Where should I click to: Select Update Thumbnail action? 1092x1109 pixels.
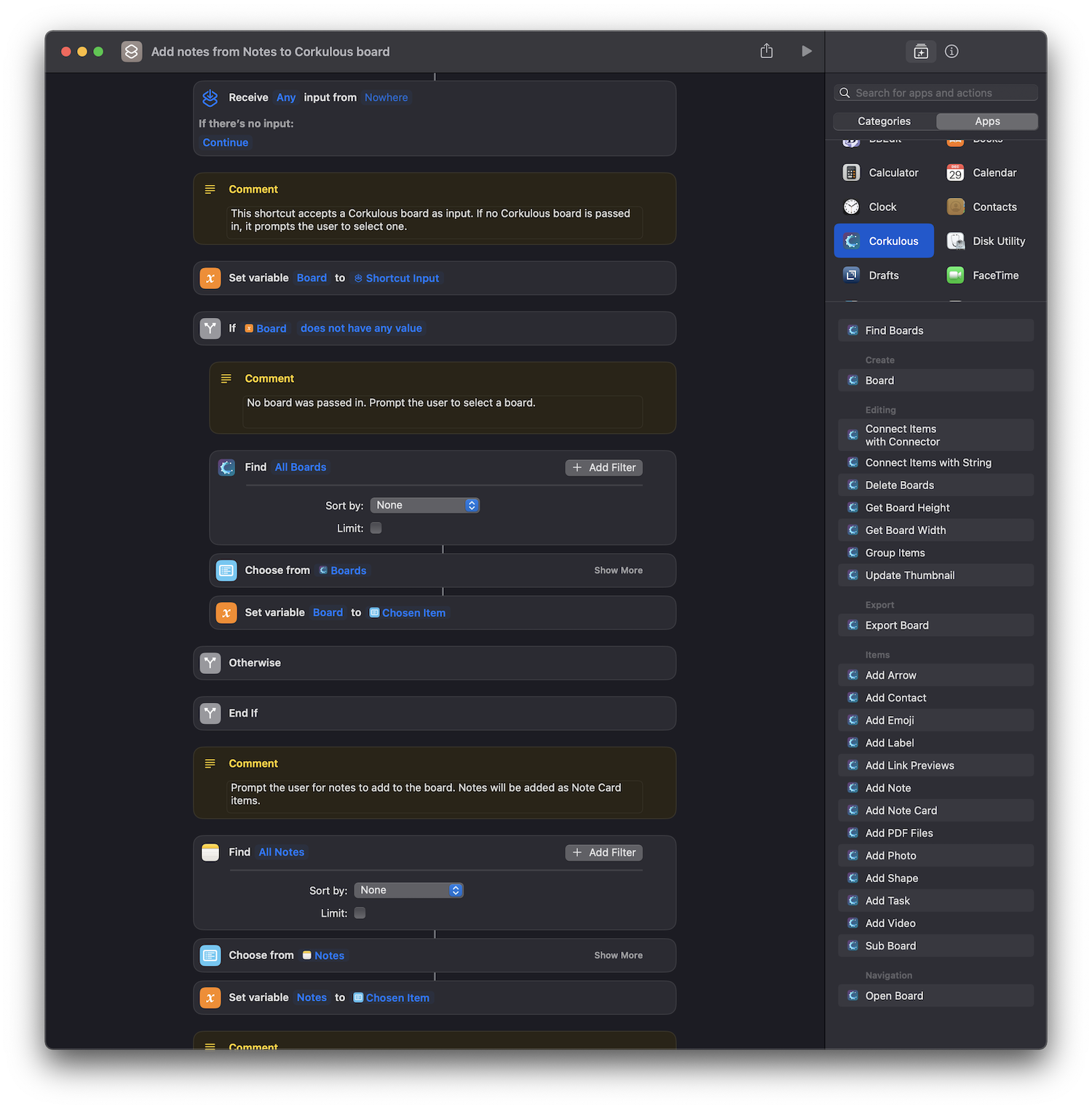pos(936,576)
